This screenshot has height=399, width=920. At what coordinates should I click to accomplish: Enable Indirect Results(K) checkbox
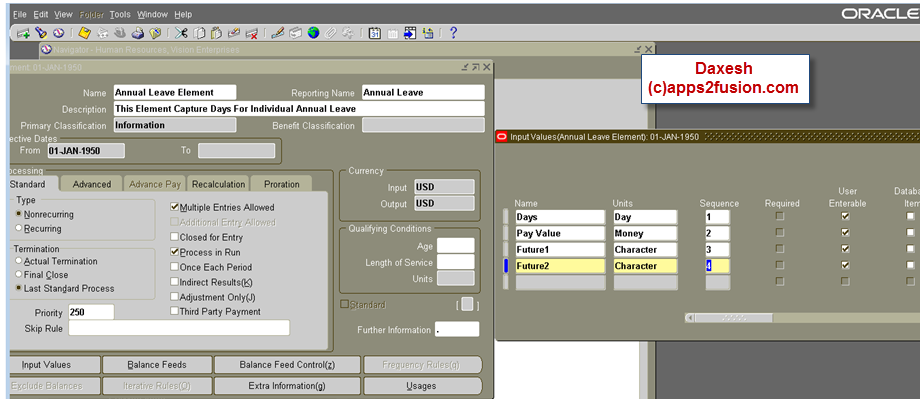point(174,282)
